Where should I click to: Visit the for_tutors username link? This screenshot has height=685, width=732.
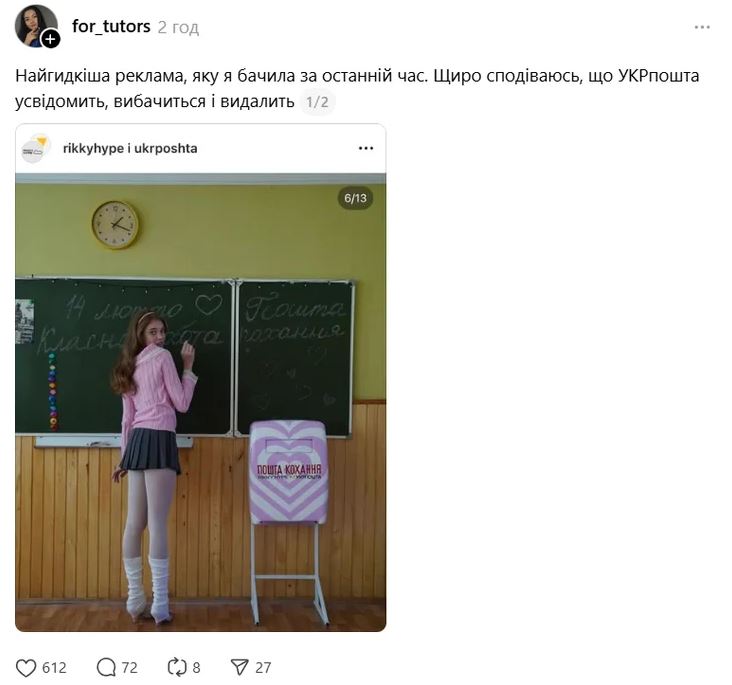(x=111, y=27)
